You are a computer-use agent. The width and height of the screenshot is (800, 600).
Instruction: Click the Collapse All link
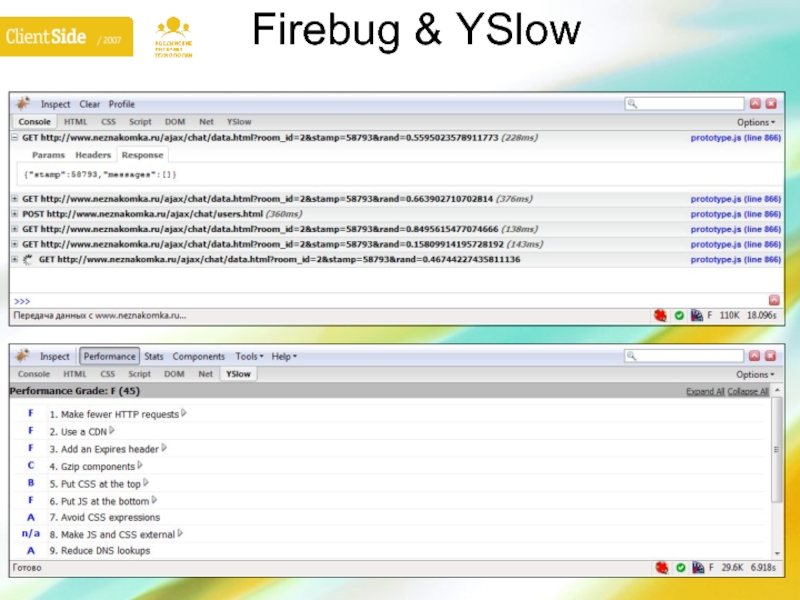(748, 391)
